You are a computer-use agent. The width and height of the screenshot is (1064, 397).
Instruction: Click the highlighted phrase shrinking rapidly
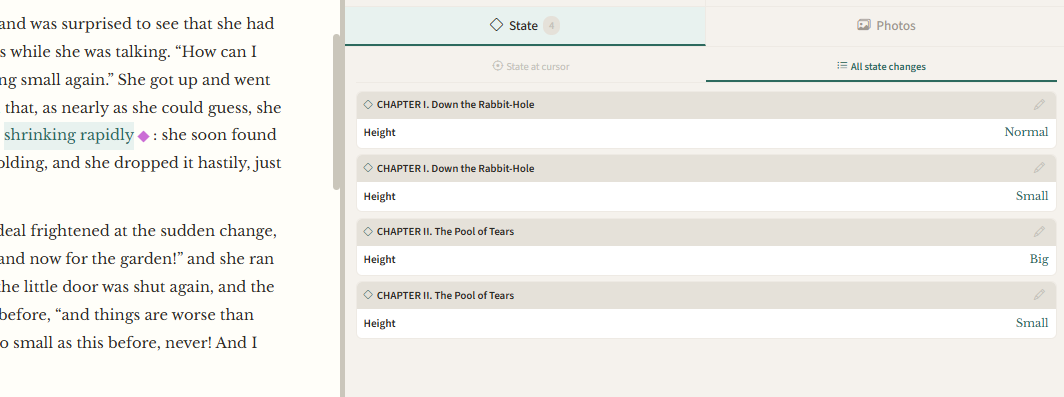pos(69,135)
